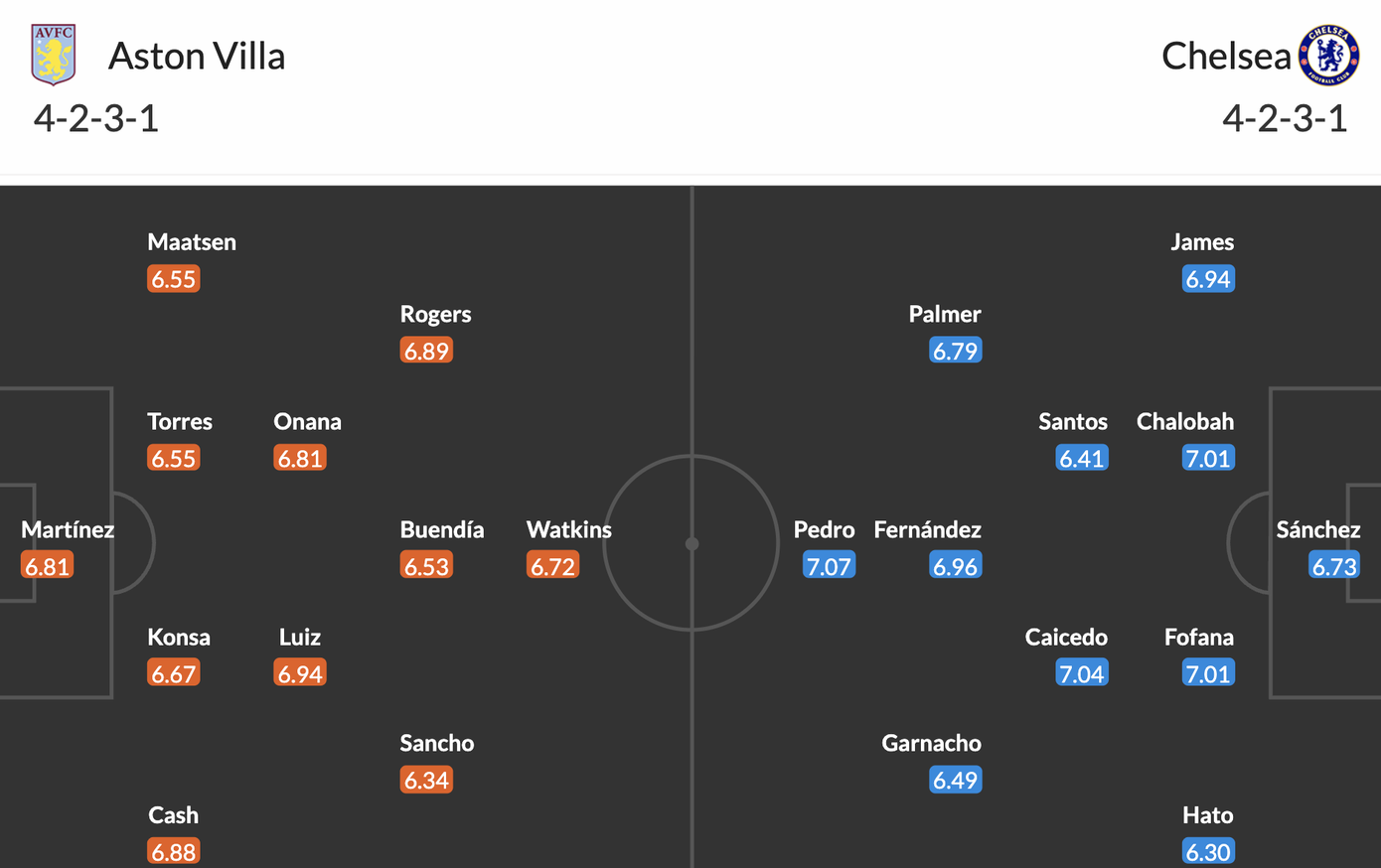The image size is (1381, 868).
Task: Click Caicedo's 7.04 rating badge
Action: click(1081, 673)
